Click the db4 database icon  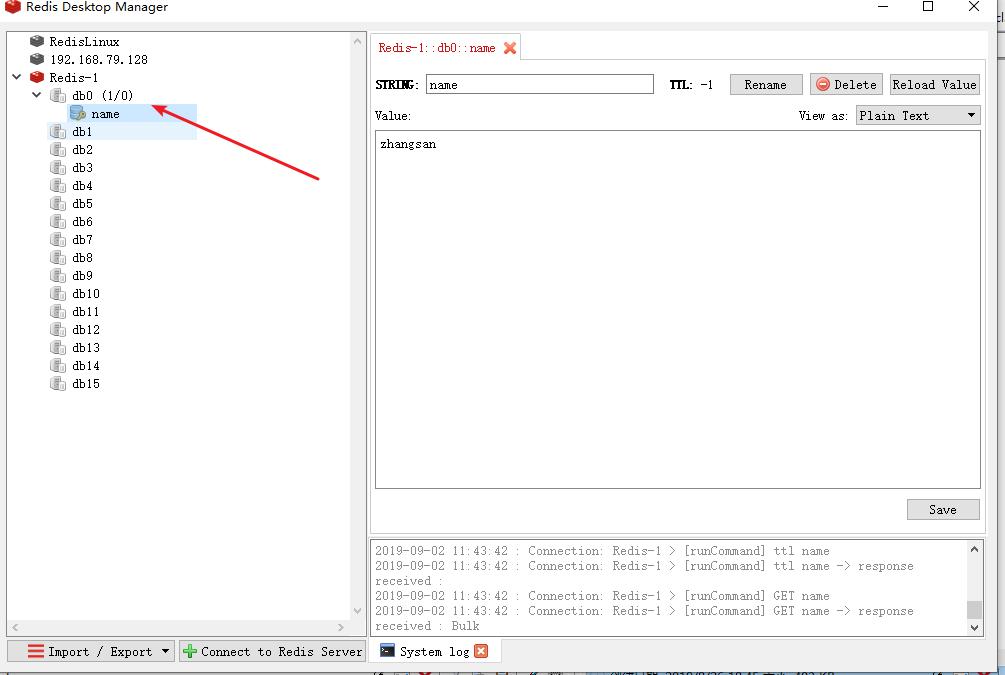[x=58, y=185]
